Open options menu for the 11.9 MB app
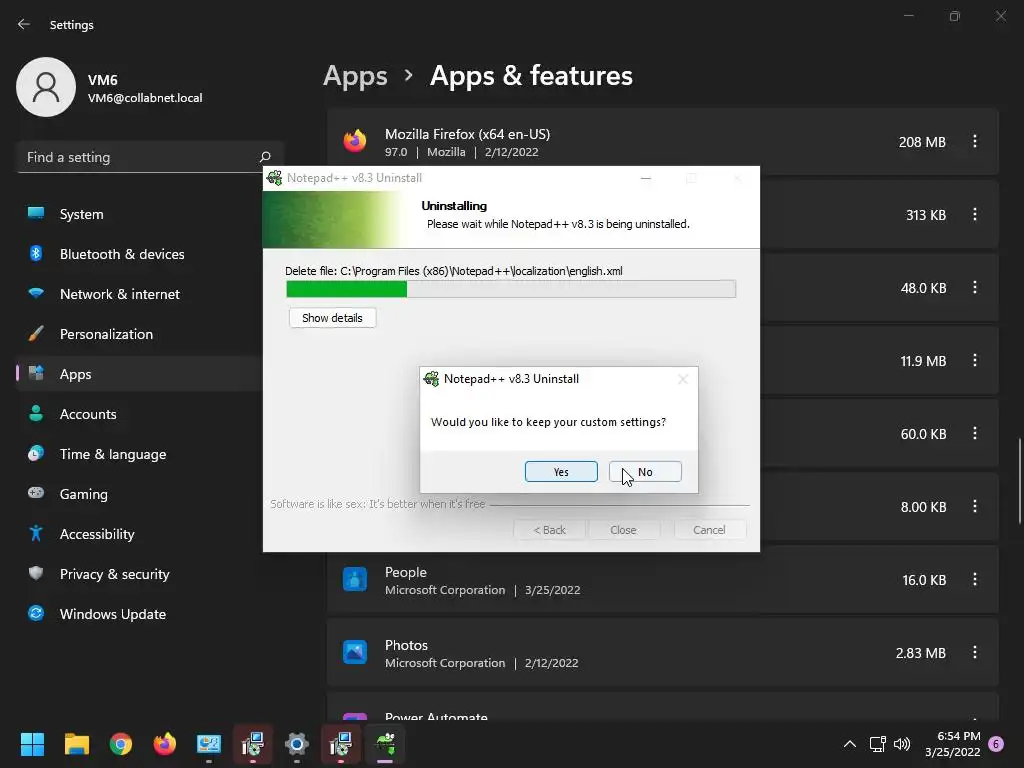Screen dimensions: 1024x768 coord(975,360)
